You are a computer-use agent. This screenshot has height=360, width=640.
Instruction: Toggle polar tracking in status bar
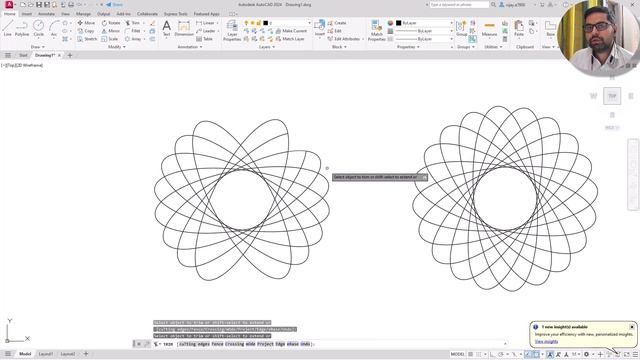(501, 354)
